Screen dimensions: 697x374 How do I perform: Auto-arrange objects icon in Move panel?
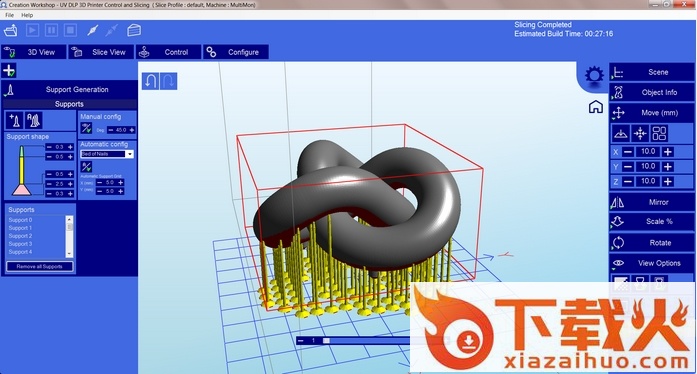coord(659,133)
